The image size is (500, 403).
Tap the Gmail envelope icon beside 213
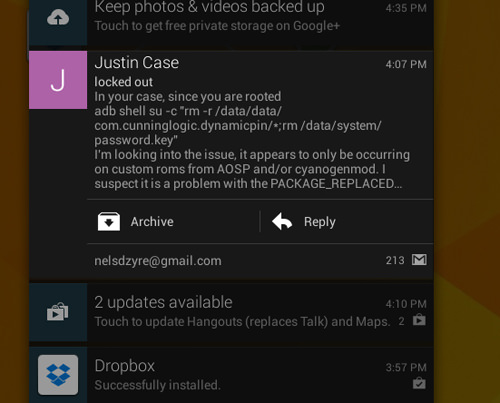pyautogui.click(x=419, y=260)
